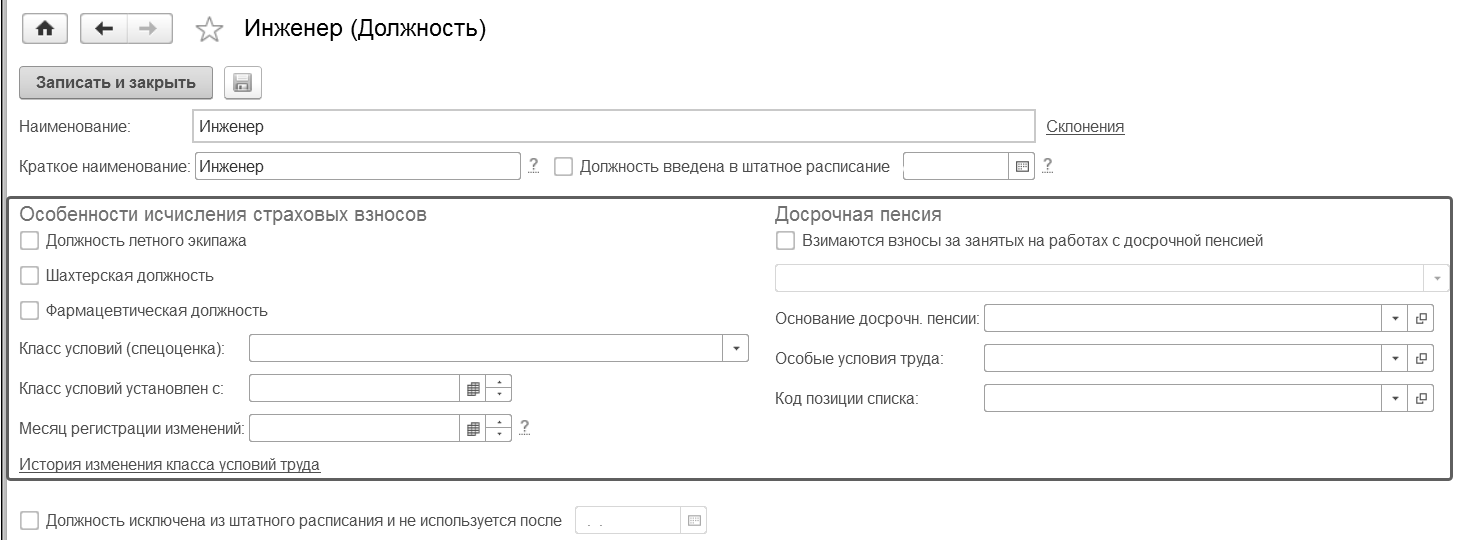1459x541 pixels.
Task: Click the save diskette icon
Action: (241, 84)
